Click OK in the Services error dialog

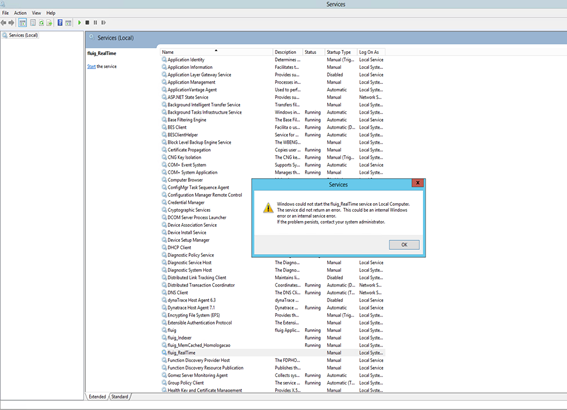click(x=404, y=245)
